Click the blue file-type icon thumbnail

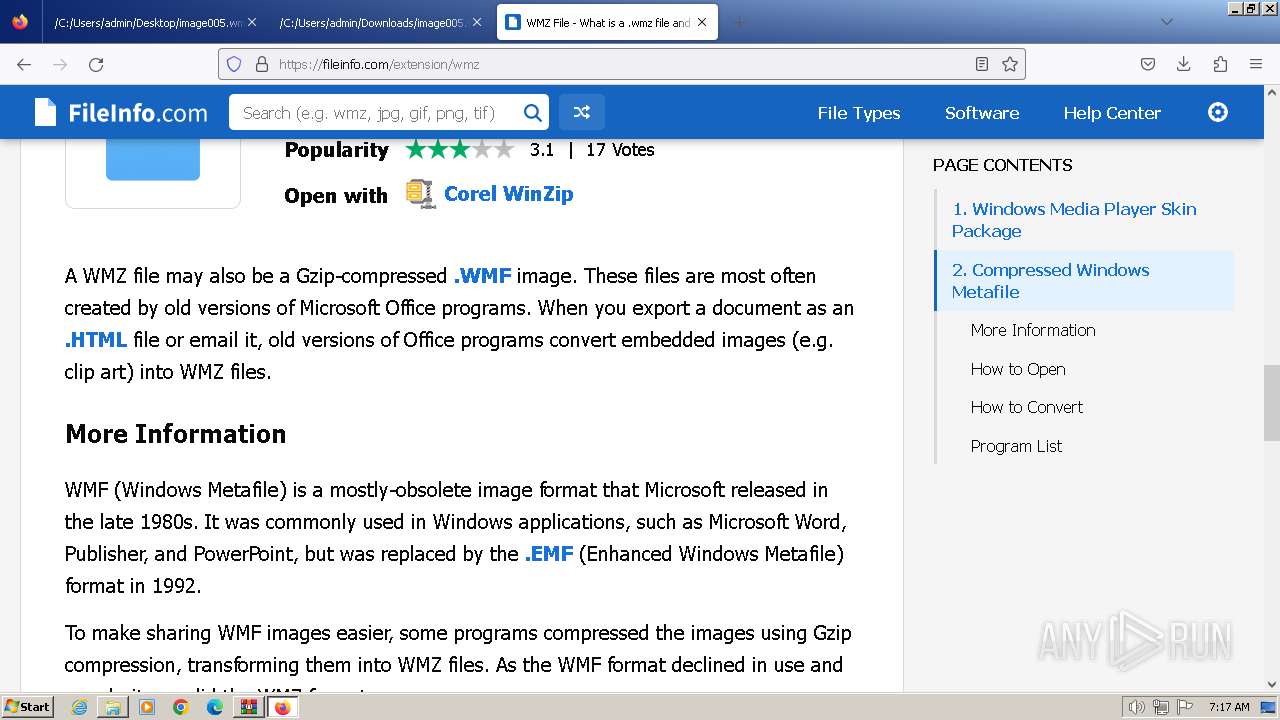click(x=153, y=160)
